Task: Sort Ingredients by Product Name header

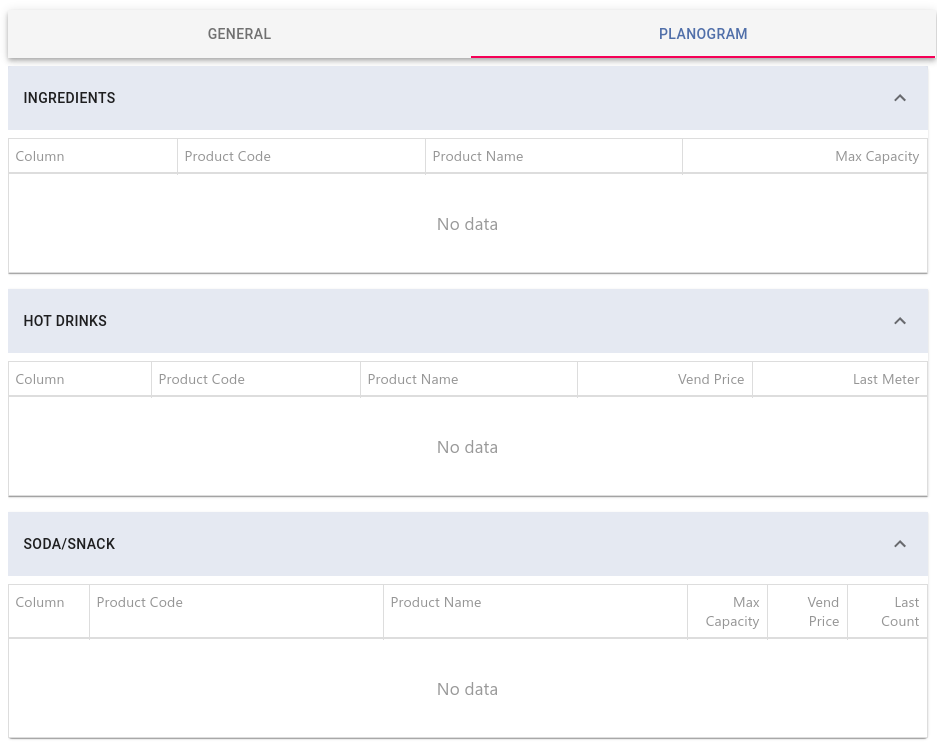Action: click(x=554, y=157)
